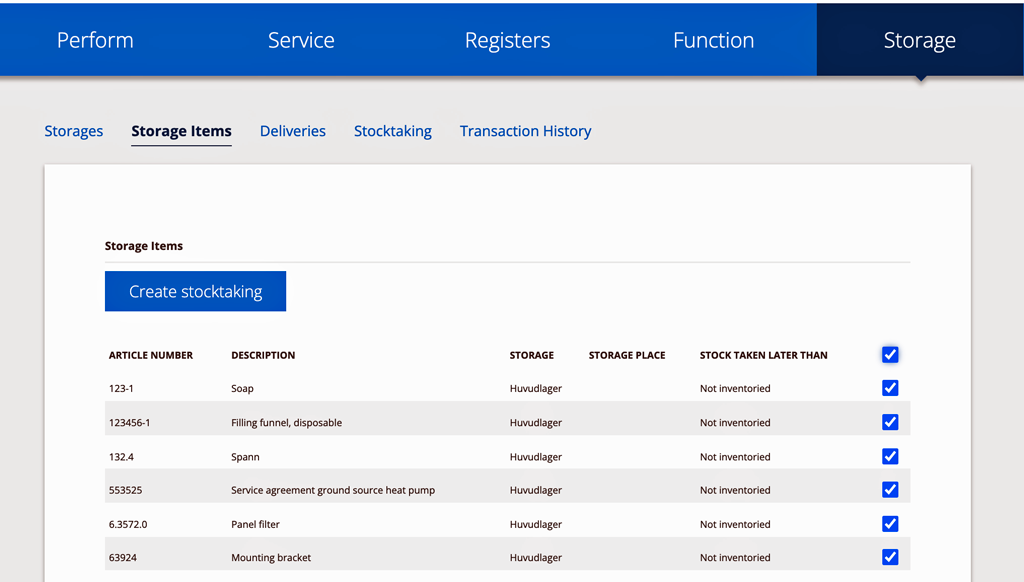This screenshot has height=582, width=1024.
Task: Open the Perform main menu
Action: point(95,40)
